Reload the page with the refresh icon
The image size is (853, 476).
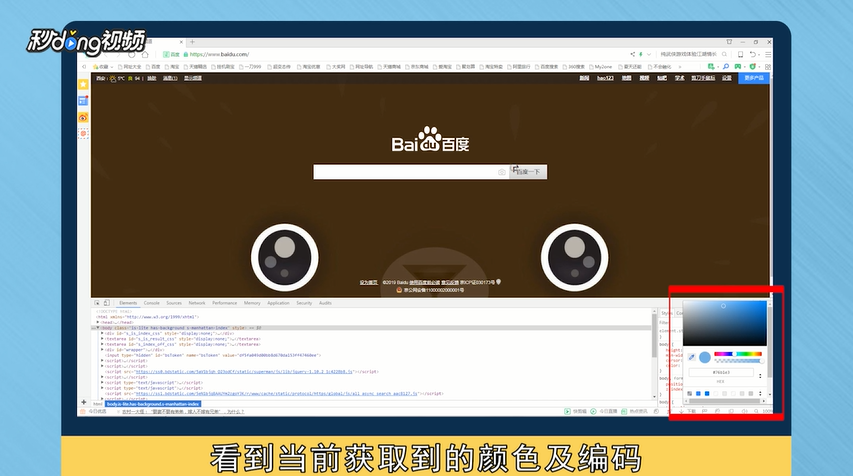[x=132, y=54]
